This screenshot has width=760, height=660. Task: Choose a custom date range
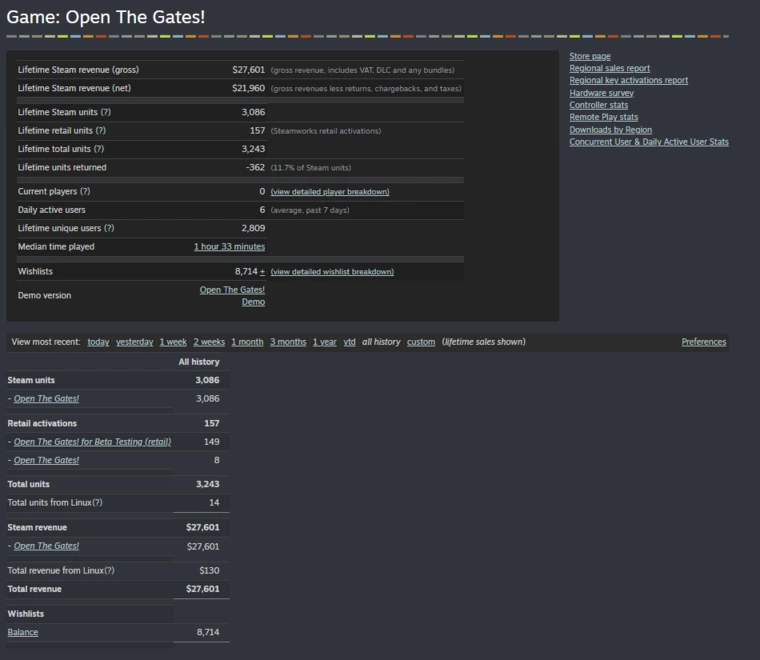[x=421, y=342]
